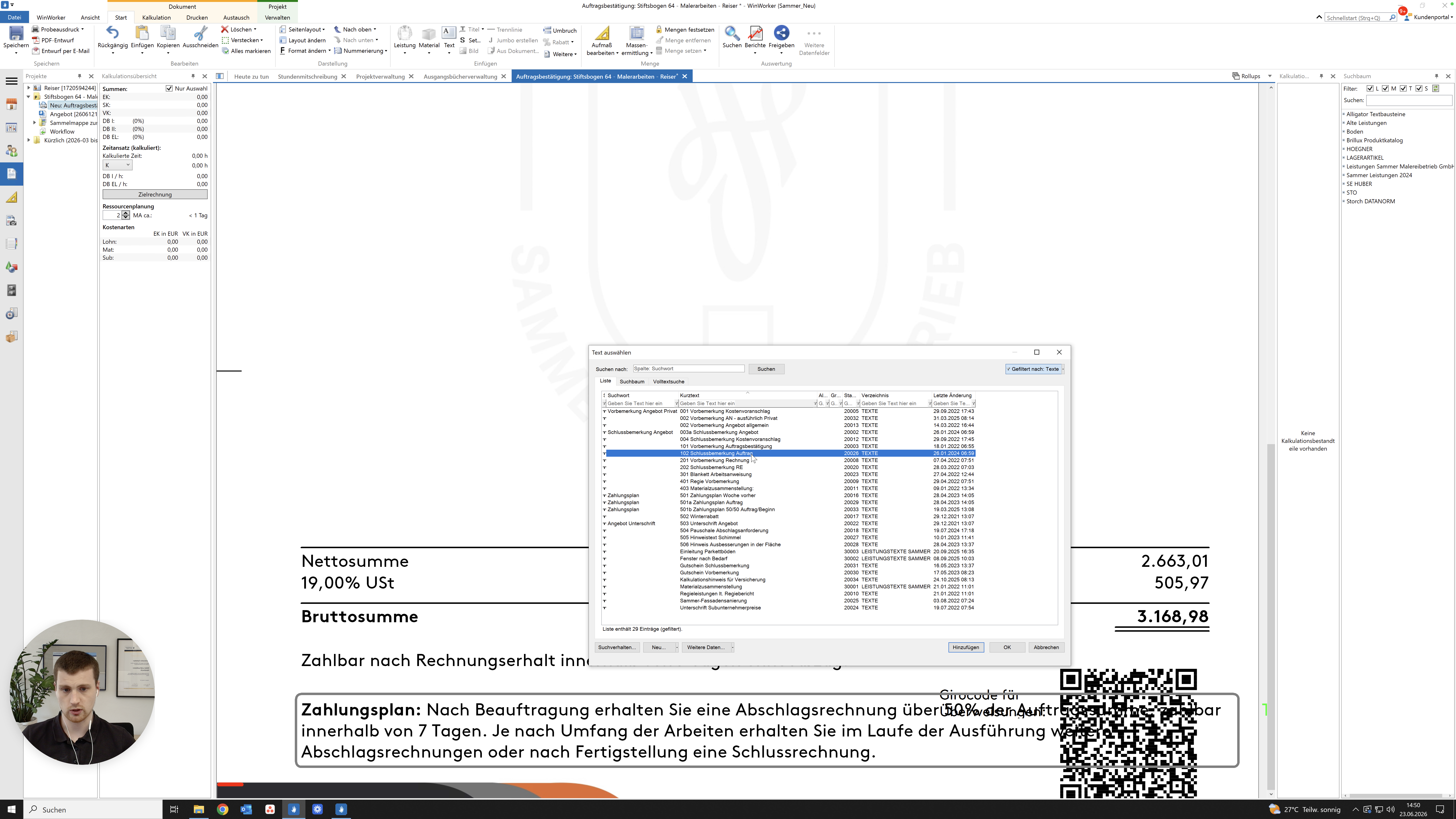Open the Freigeben share icon

(781, 33)
